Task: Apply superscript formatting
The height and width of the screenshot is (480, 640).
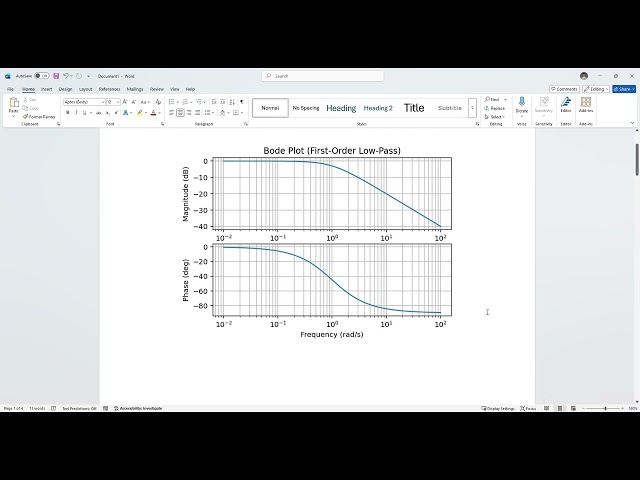Action: coord(116,113)
